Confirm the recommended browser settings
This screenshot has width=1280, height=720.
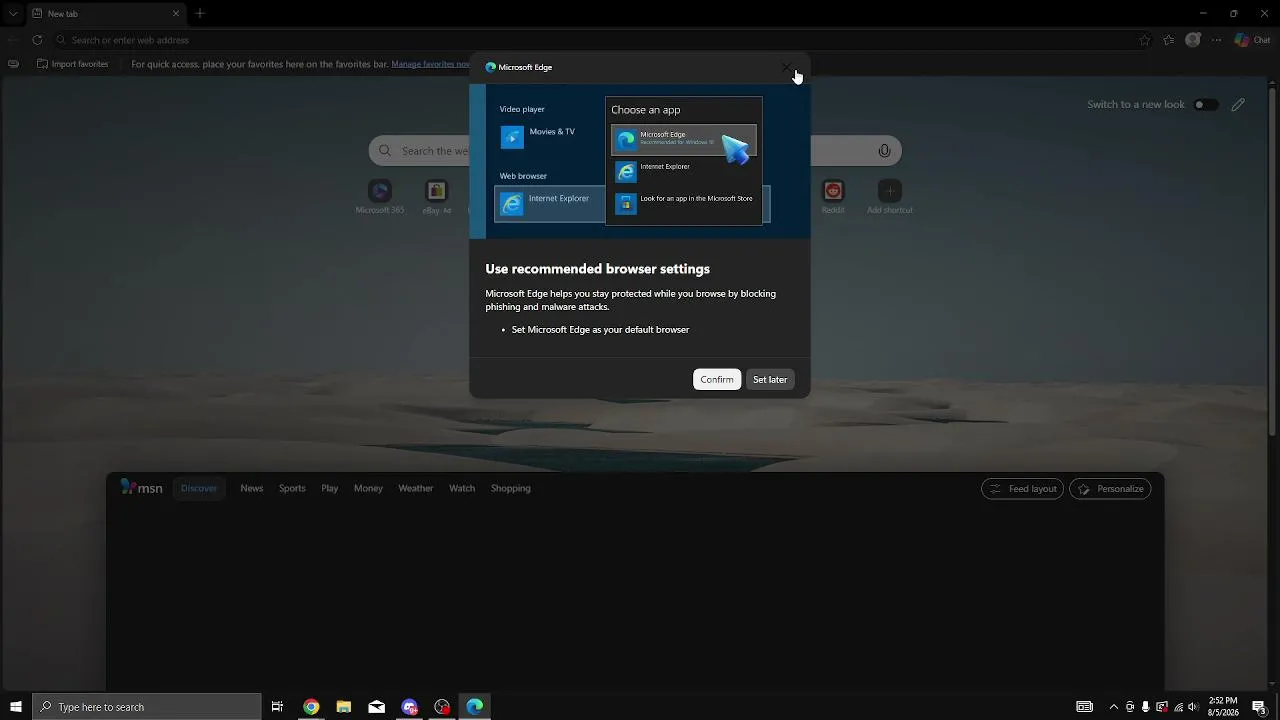click(x=716, y=379)
